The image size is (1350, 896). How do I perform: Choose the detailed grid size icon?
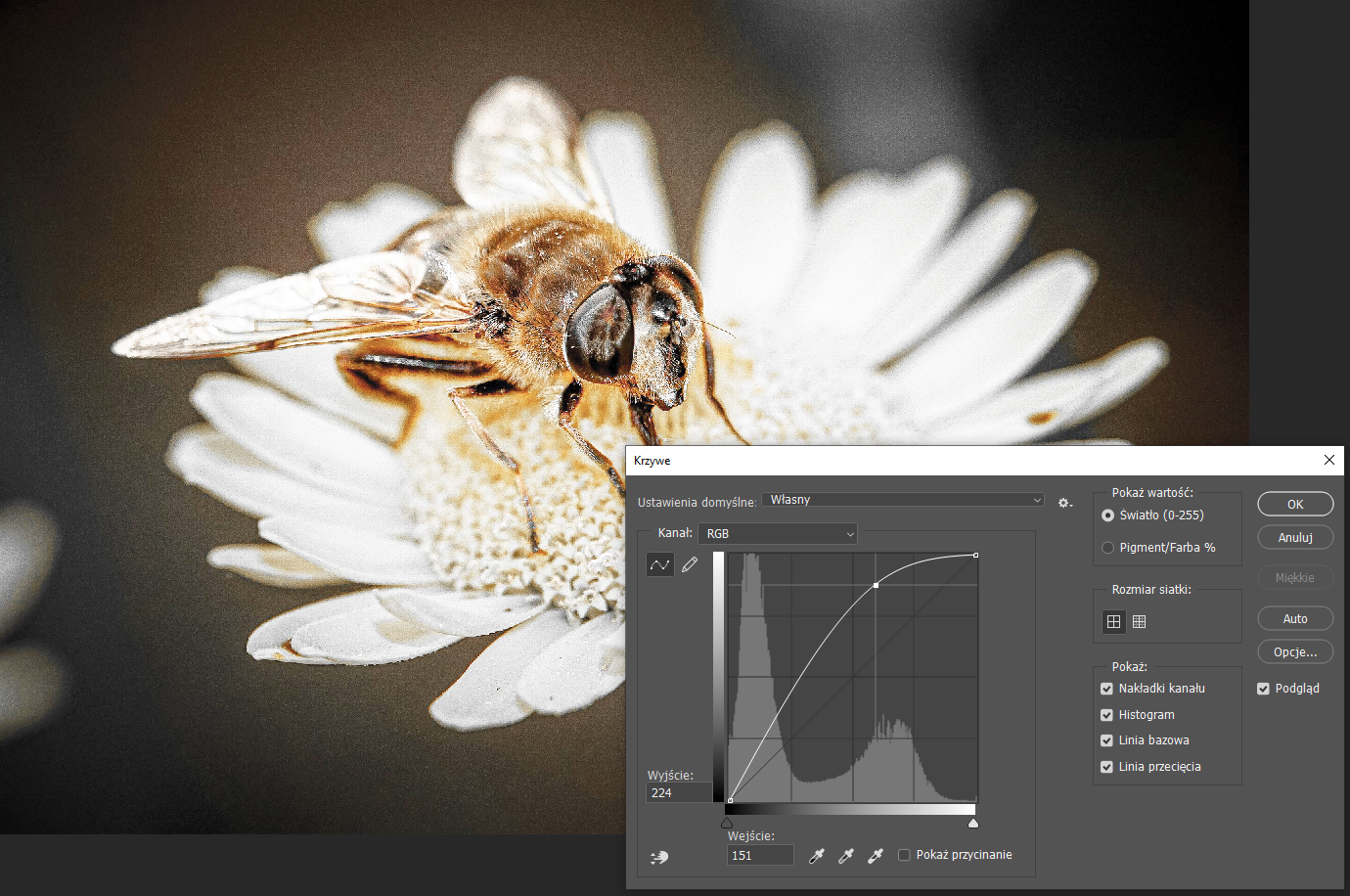point(1139,621)
